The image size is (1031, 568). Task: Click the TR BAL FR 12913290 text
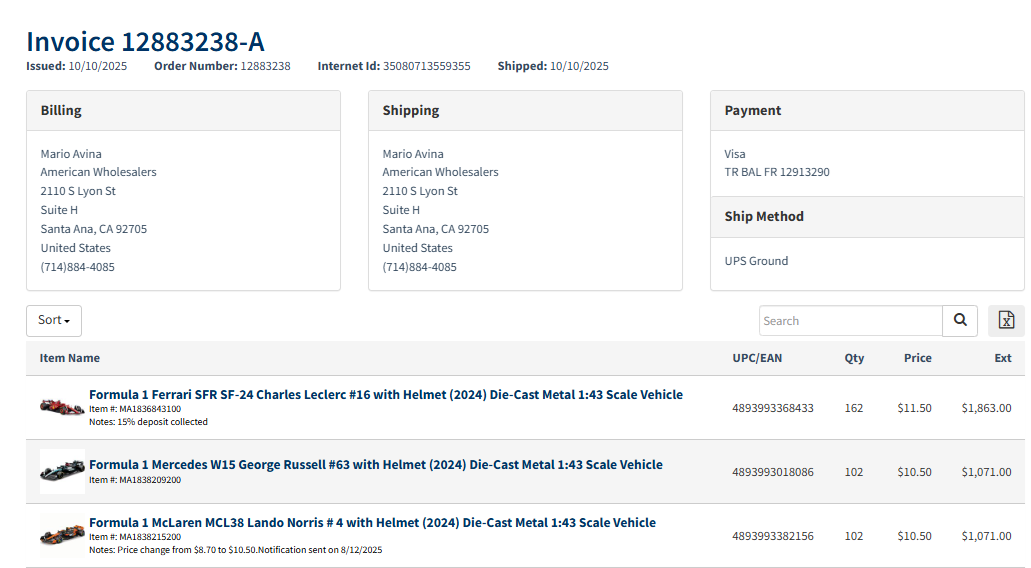777,172
